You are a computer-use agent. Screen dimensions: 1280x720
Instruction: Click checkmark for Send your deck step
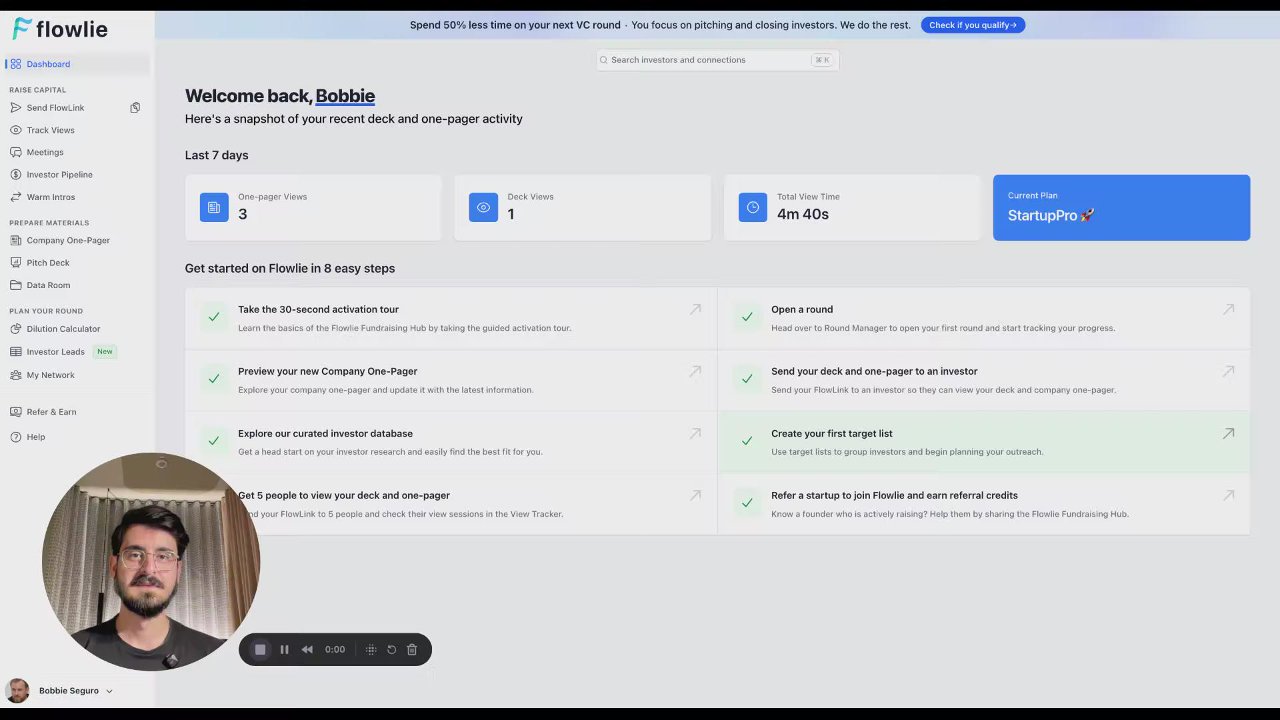pos(747,379)
